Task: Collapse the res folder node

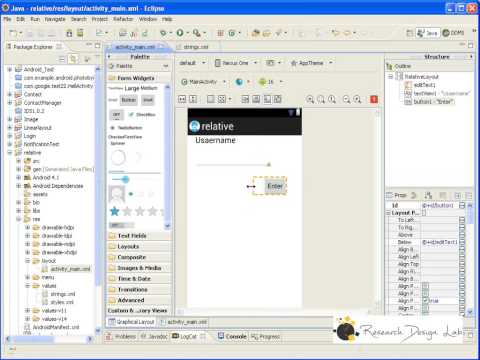Action: 19,219
